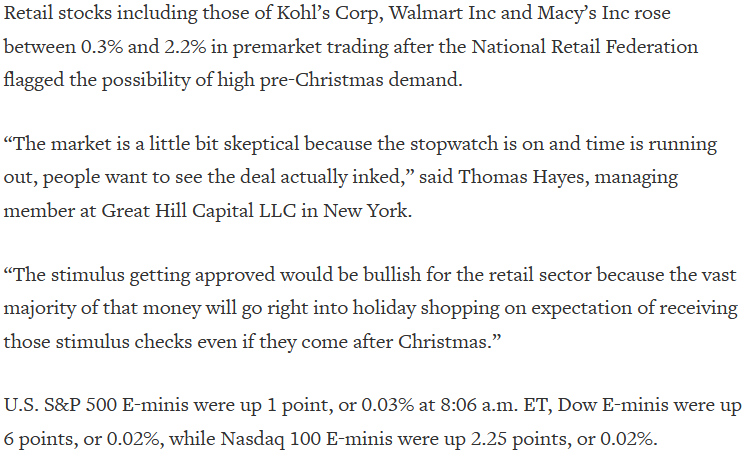This screenshot has width=748, height=468.
Task: Click the phrase "stimulus checks"
Action: click(124, 342)
